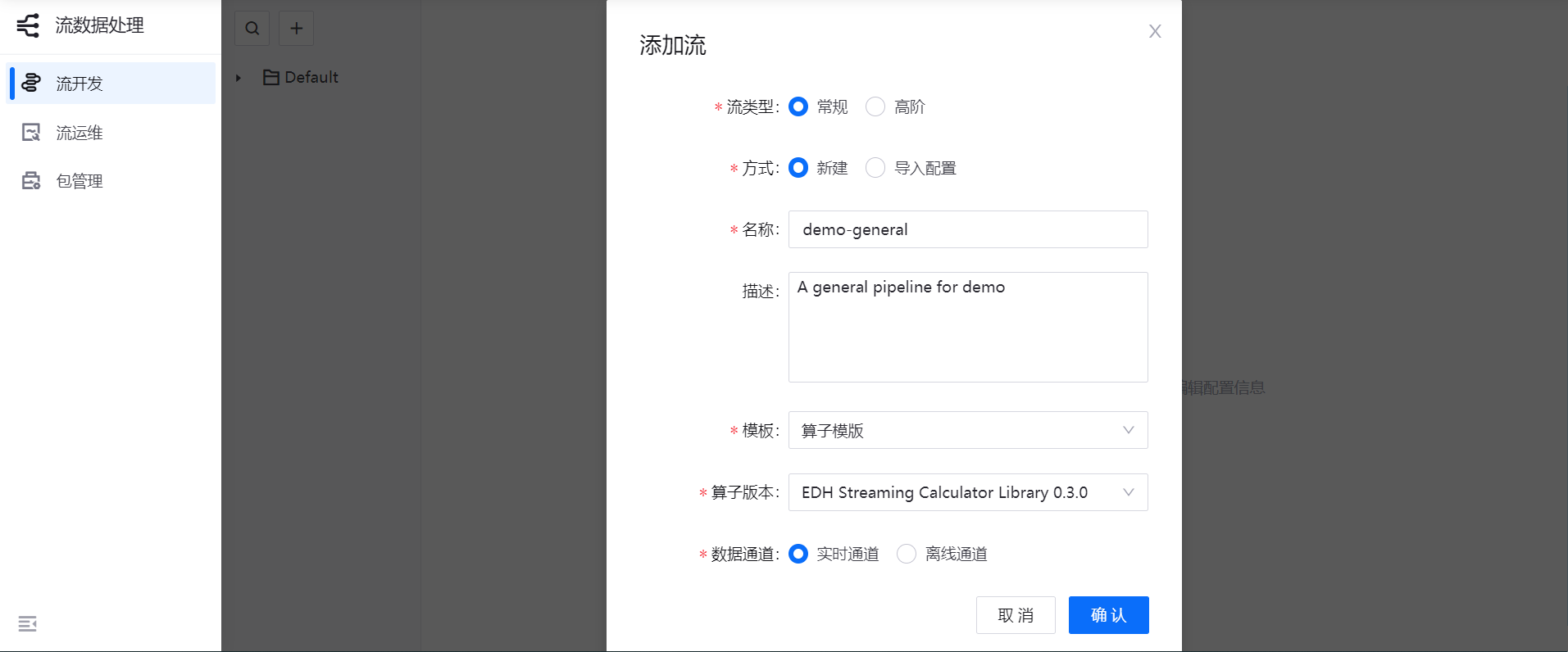This screenshot has width=1568, height=652.
Task: Click the 取消 button
Action: pos(1015,615)
